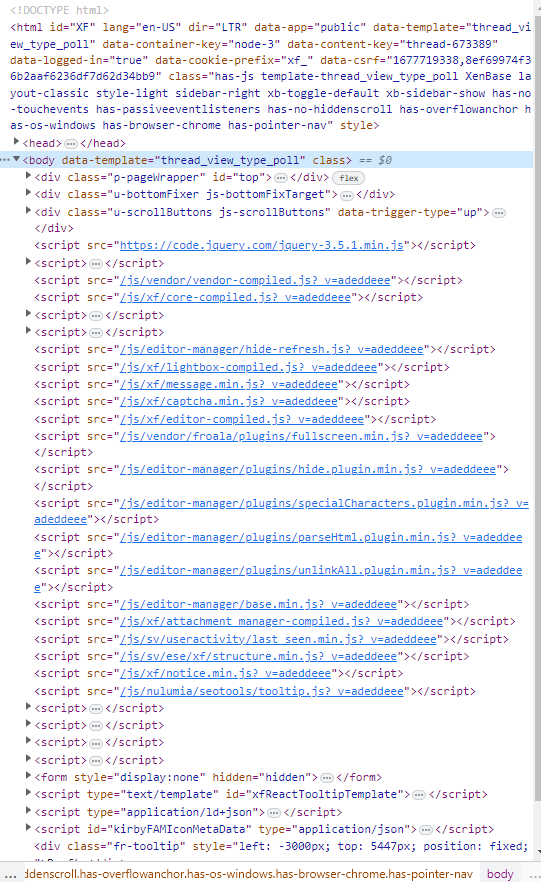This screenshot has height=882, width=541.
Task: Expand the head element node
Action: [x=16, y=142]
